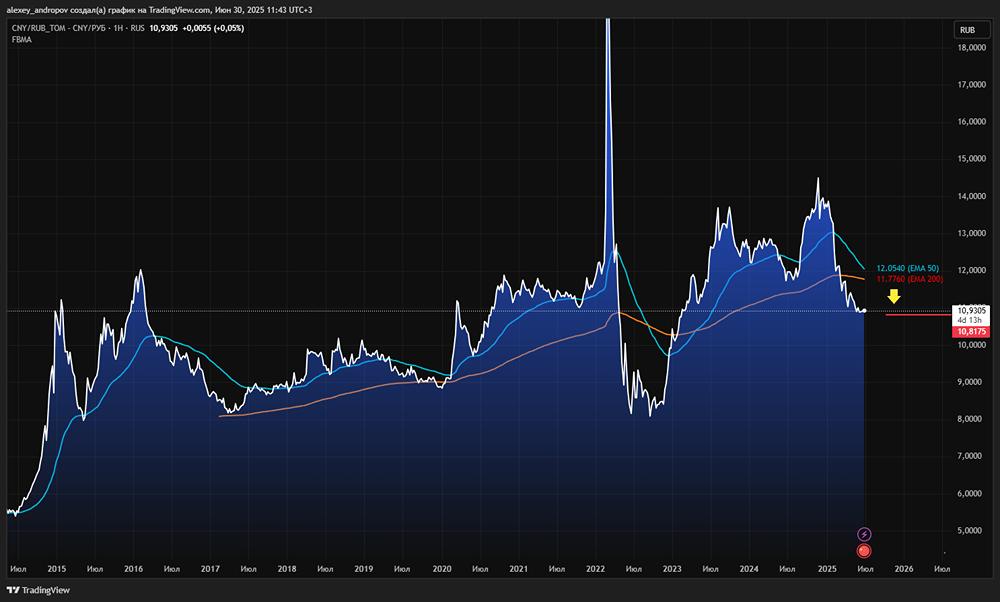Viewport: 1000px width, 602px height.
Task: Click the current price 10,9305 label
Action: (972, 310)
